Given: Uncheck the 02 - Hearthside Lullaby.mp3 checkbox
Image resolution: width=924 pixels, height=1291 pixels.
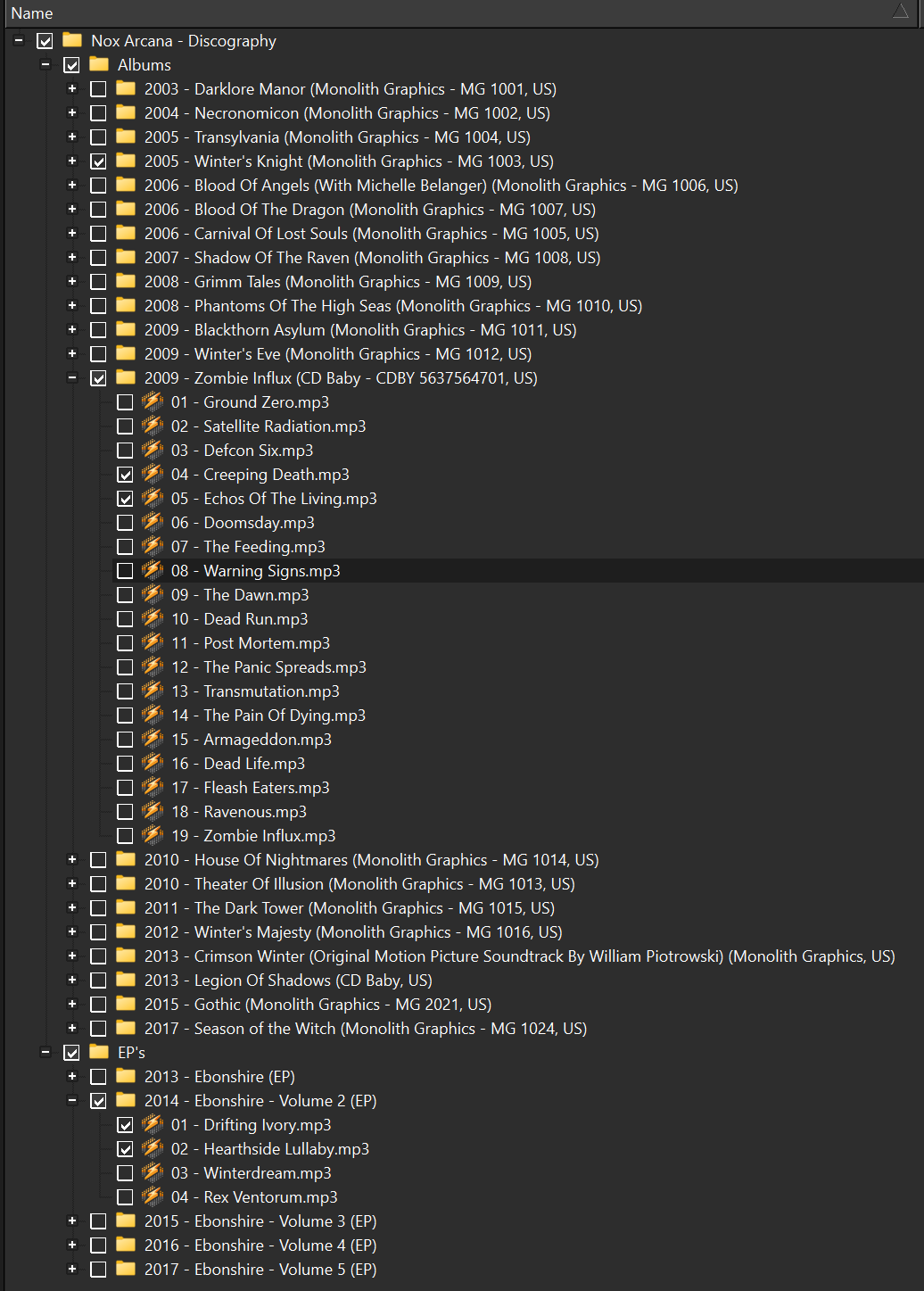Looking at the screenshot, I should click(125, 1149).
